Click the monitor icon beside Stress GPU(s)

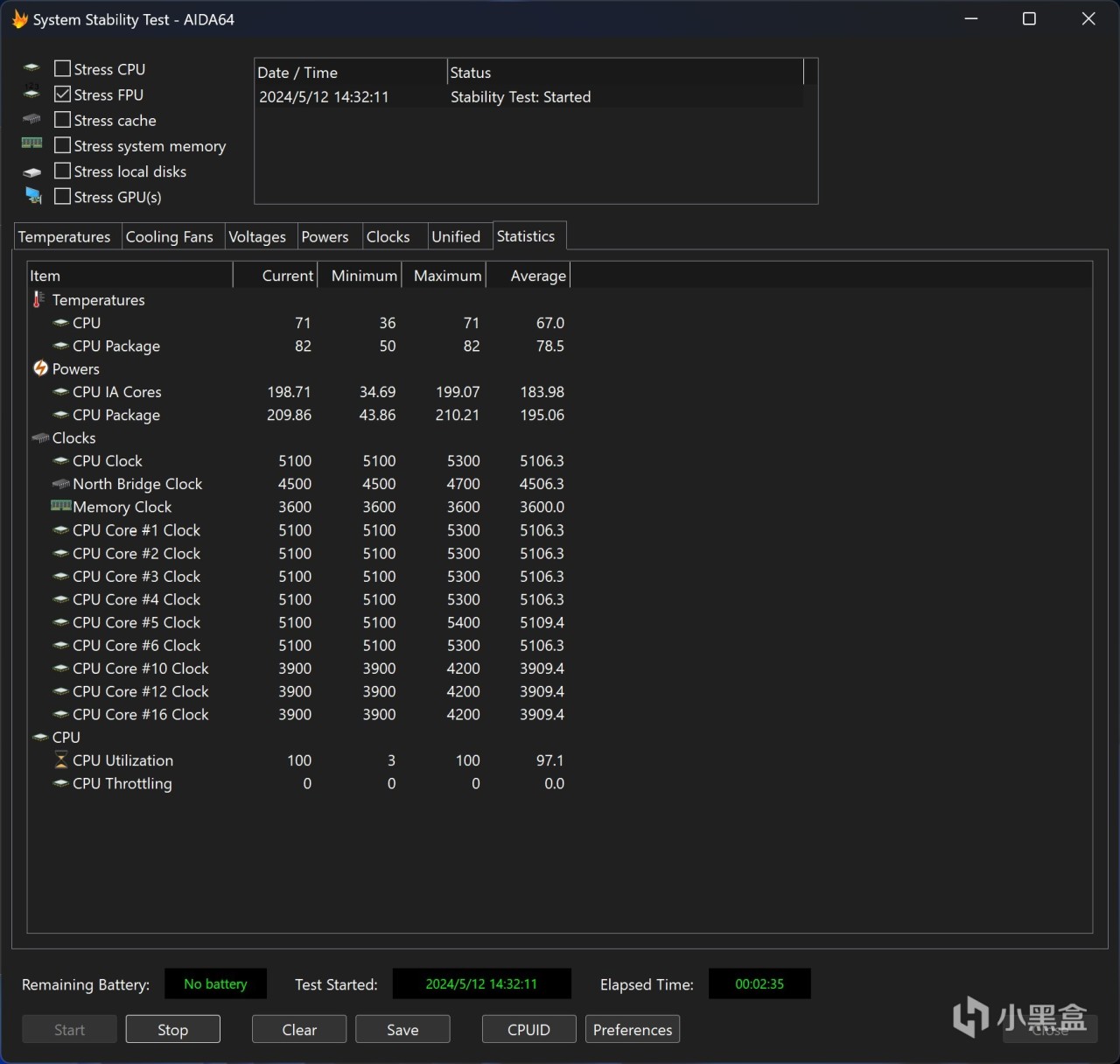tap(33, 196)
